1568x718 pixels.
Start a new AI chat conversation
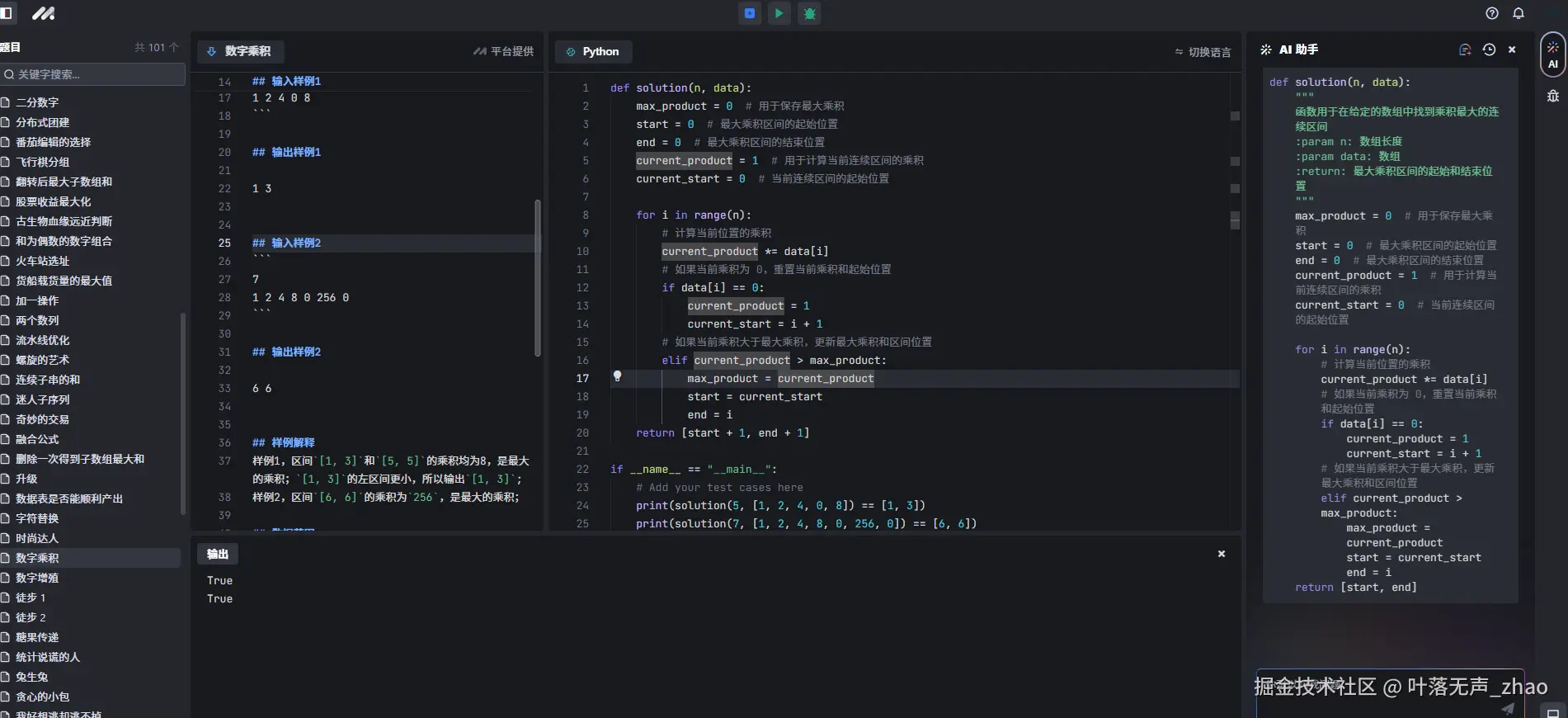[1465, 50]
